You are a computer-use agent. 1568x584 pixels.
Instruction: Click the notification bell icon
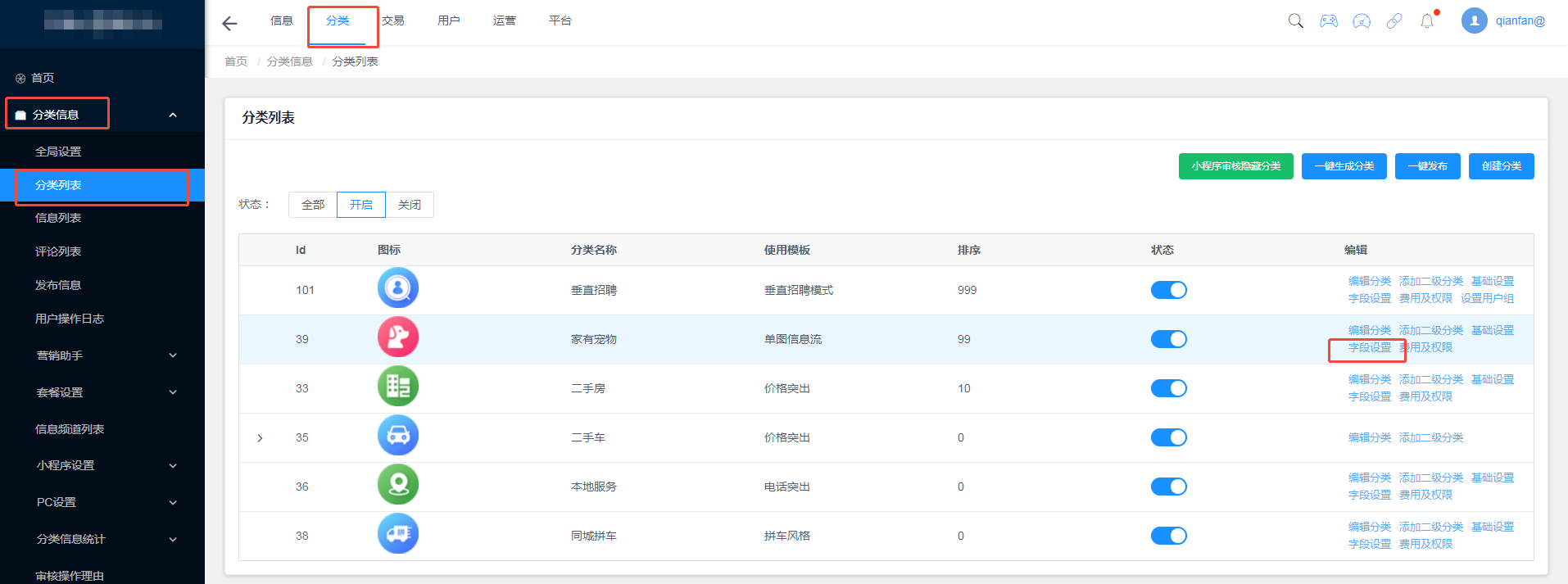tap(1427, 21)
